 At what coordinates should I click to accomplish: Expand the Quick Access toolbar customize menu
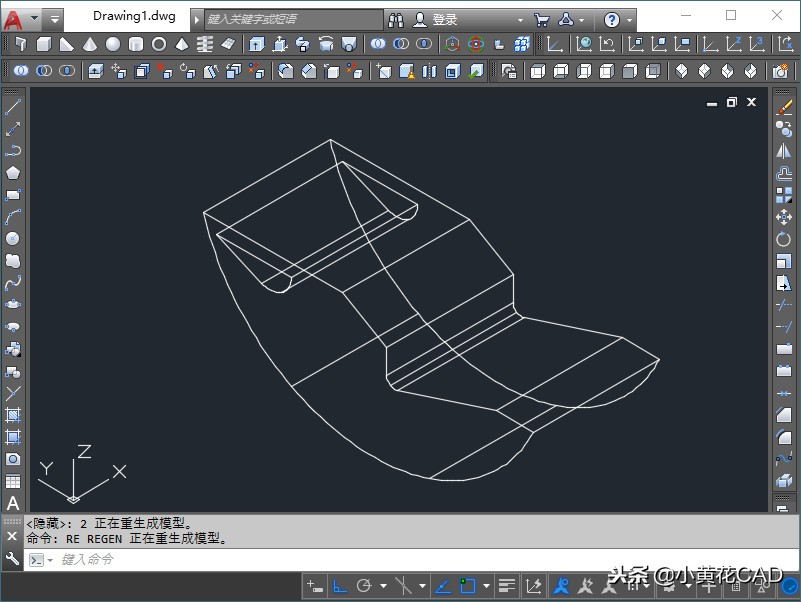click(54, 19)
